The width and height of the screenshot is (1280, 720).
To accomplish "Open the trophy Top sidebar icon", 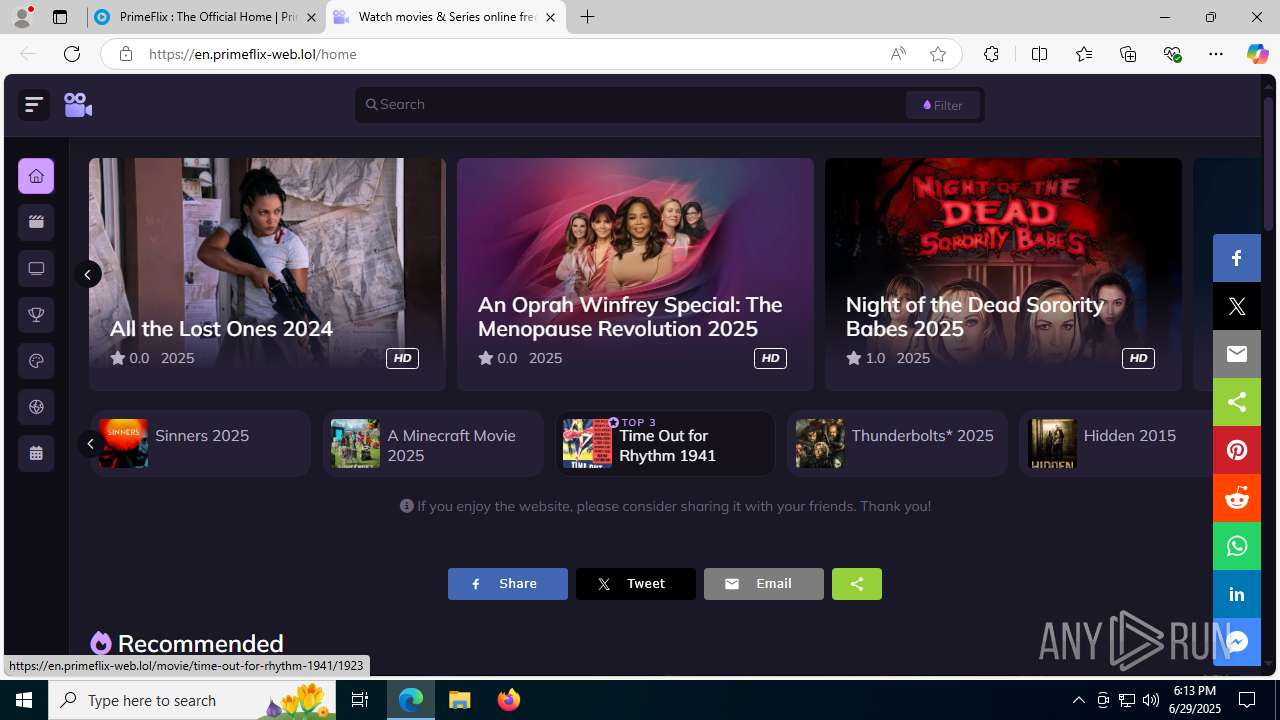I will point(36,315).
